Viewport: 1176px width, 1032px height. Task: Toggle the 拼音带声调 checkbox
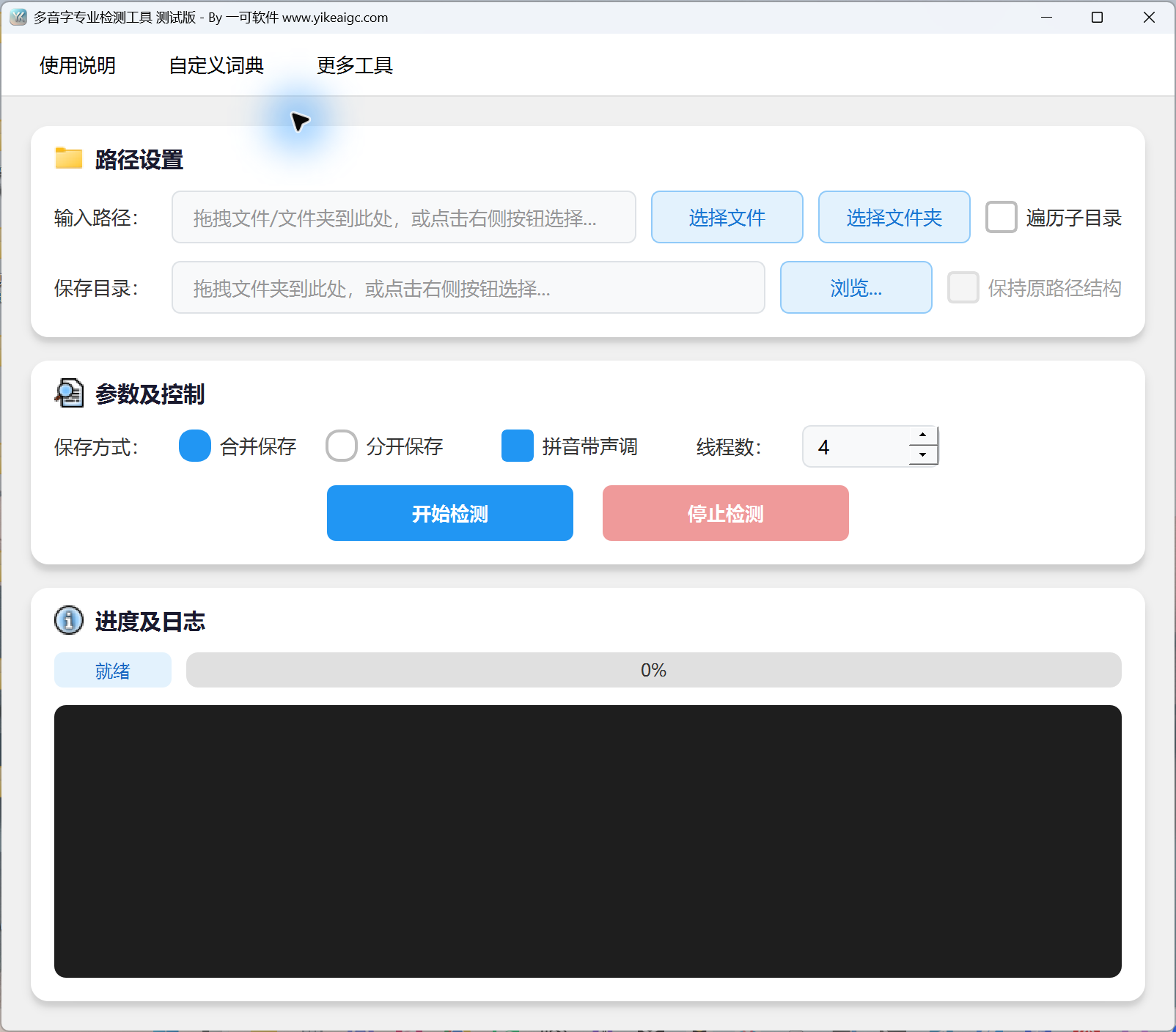pos(518,446)
